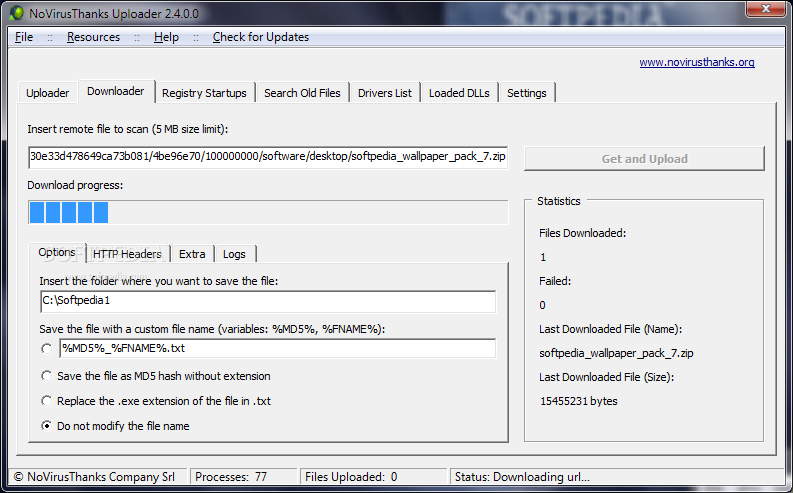Open the File menu
Screen dimensions: 793x493
24,37
